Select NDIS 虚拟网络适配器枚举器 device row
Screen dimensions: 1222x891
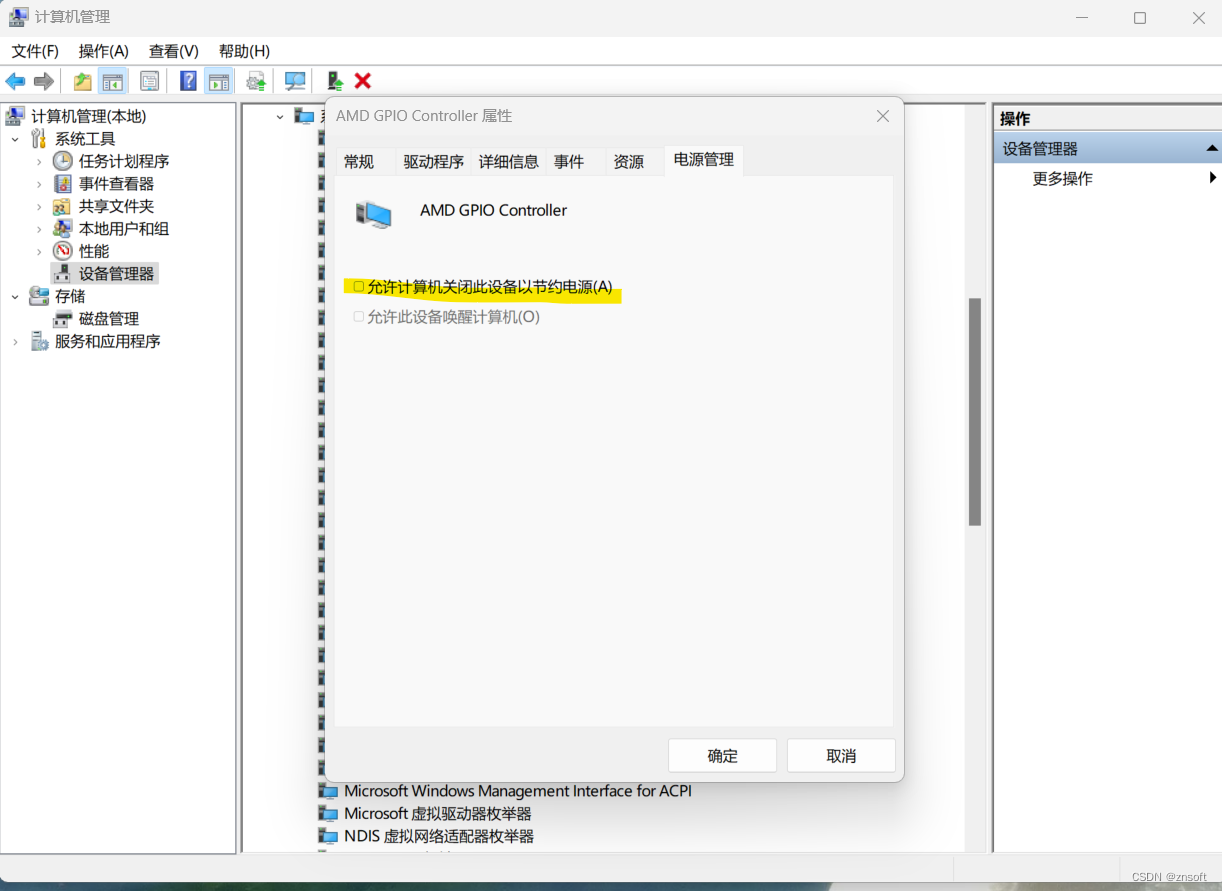pos(439,836)
